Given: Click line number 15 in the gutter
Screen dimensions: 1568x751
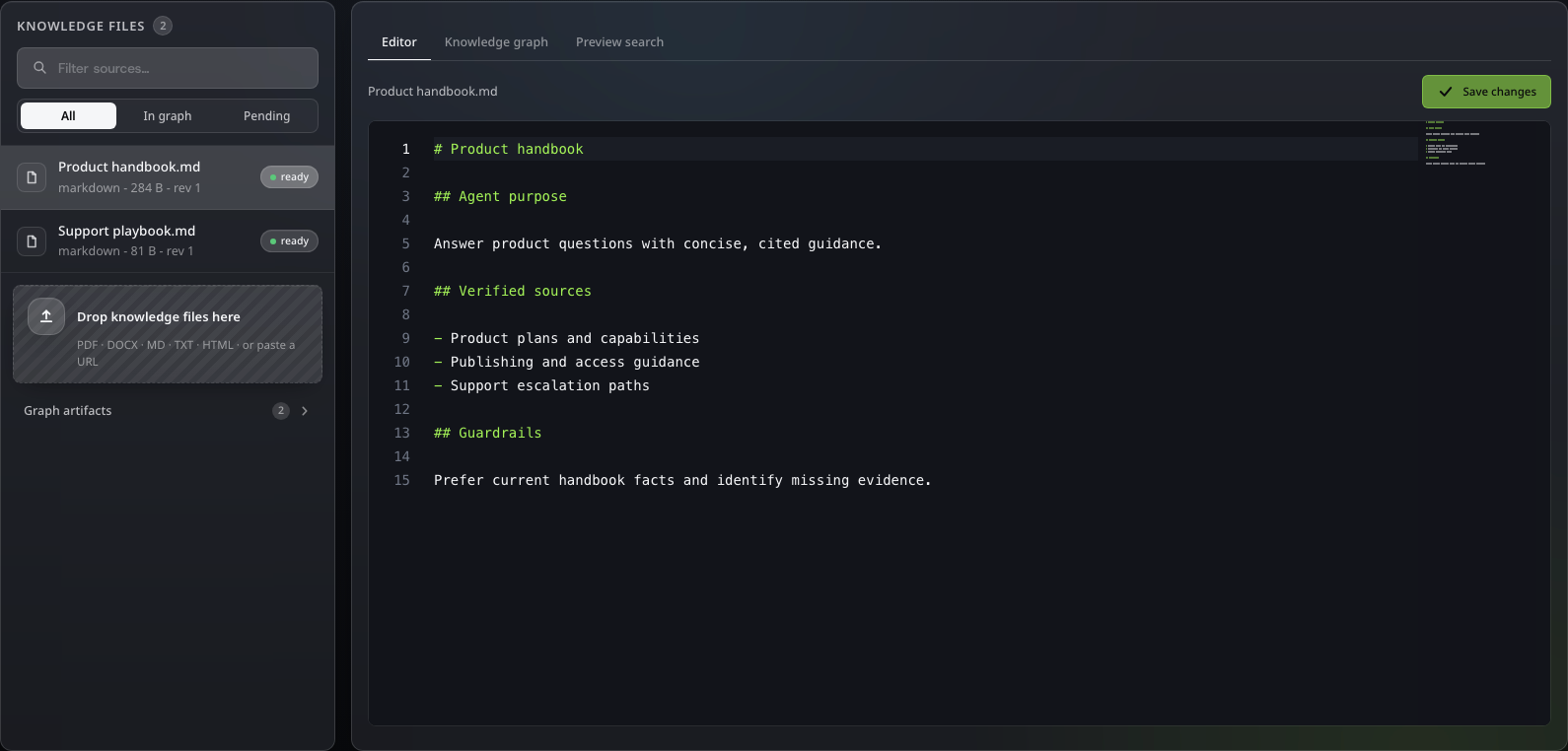Looking at the screenshot, I should [402, 480].
